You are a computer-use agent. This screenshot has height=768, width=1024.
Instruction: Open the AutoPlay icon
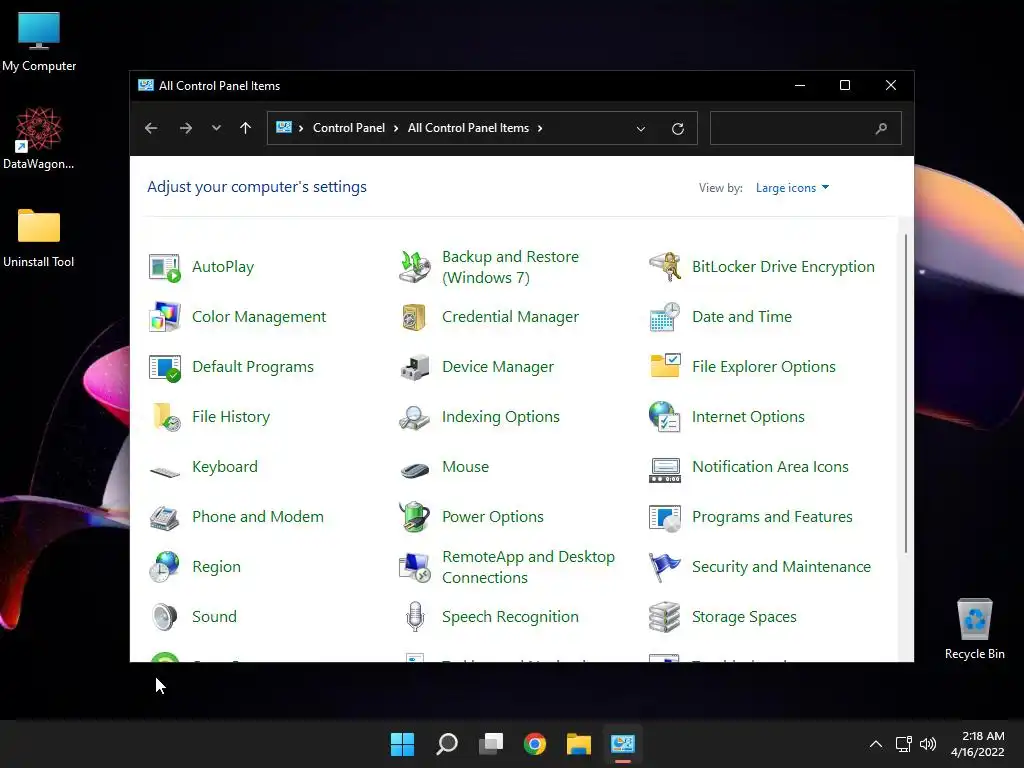165,267
